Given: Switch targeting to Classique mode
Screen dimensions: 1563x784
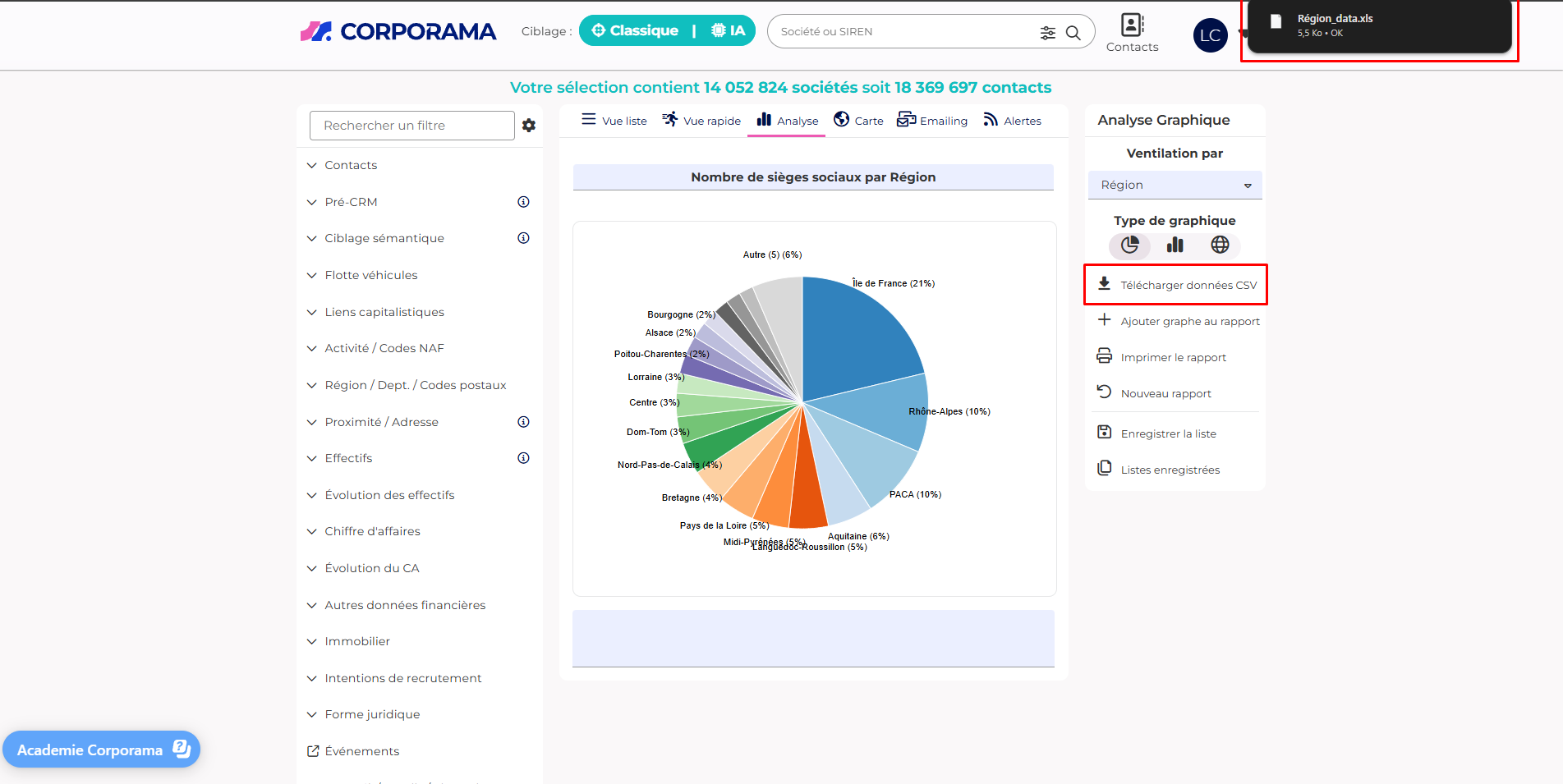Looking at the screenshot, I should (635, 31).
